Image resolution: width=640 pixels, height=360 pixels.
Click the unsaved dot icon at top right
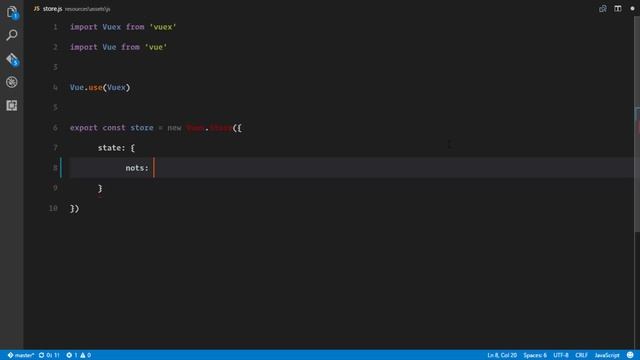(x=632, y=9)
